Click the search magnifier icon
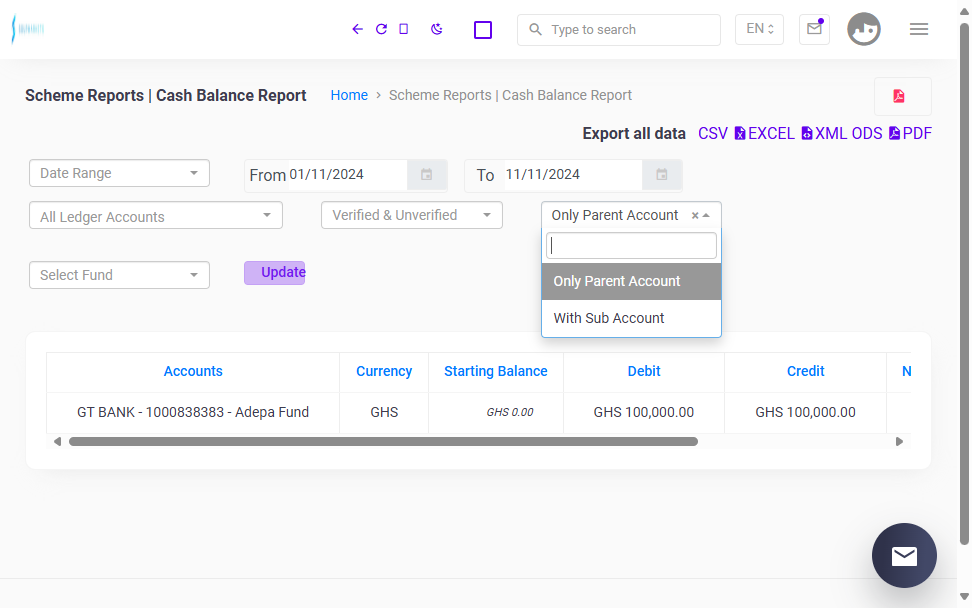 click(535, 29)
